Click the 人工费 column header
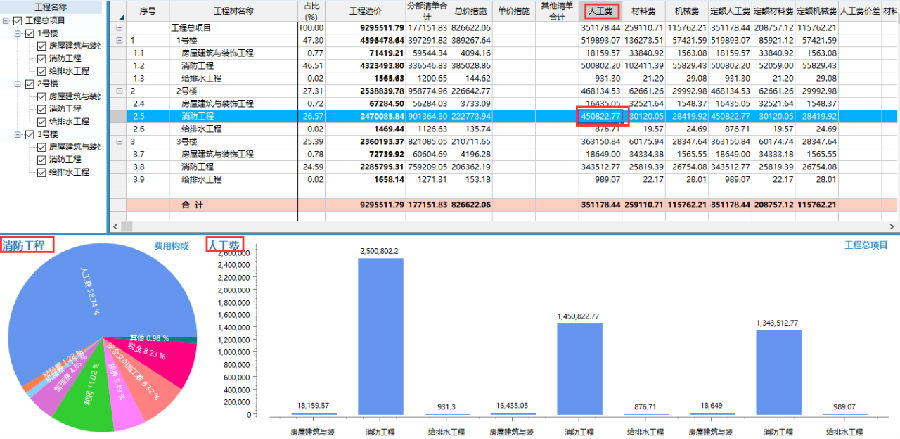Image resolution: width=900 pixels, height=439 pixels. click(x=594, y=10)
